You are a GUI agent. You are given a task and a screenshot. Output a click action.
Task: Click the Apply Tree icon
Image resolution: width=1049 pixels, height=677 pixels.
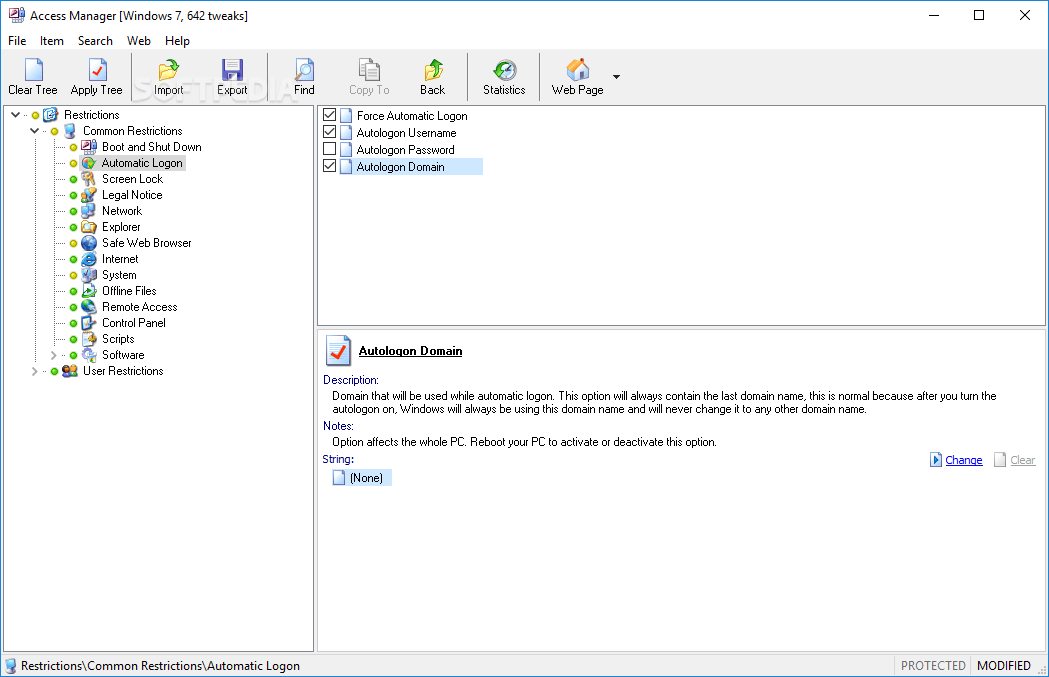point(96,76)
